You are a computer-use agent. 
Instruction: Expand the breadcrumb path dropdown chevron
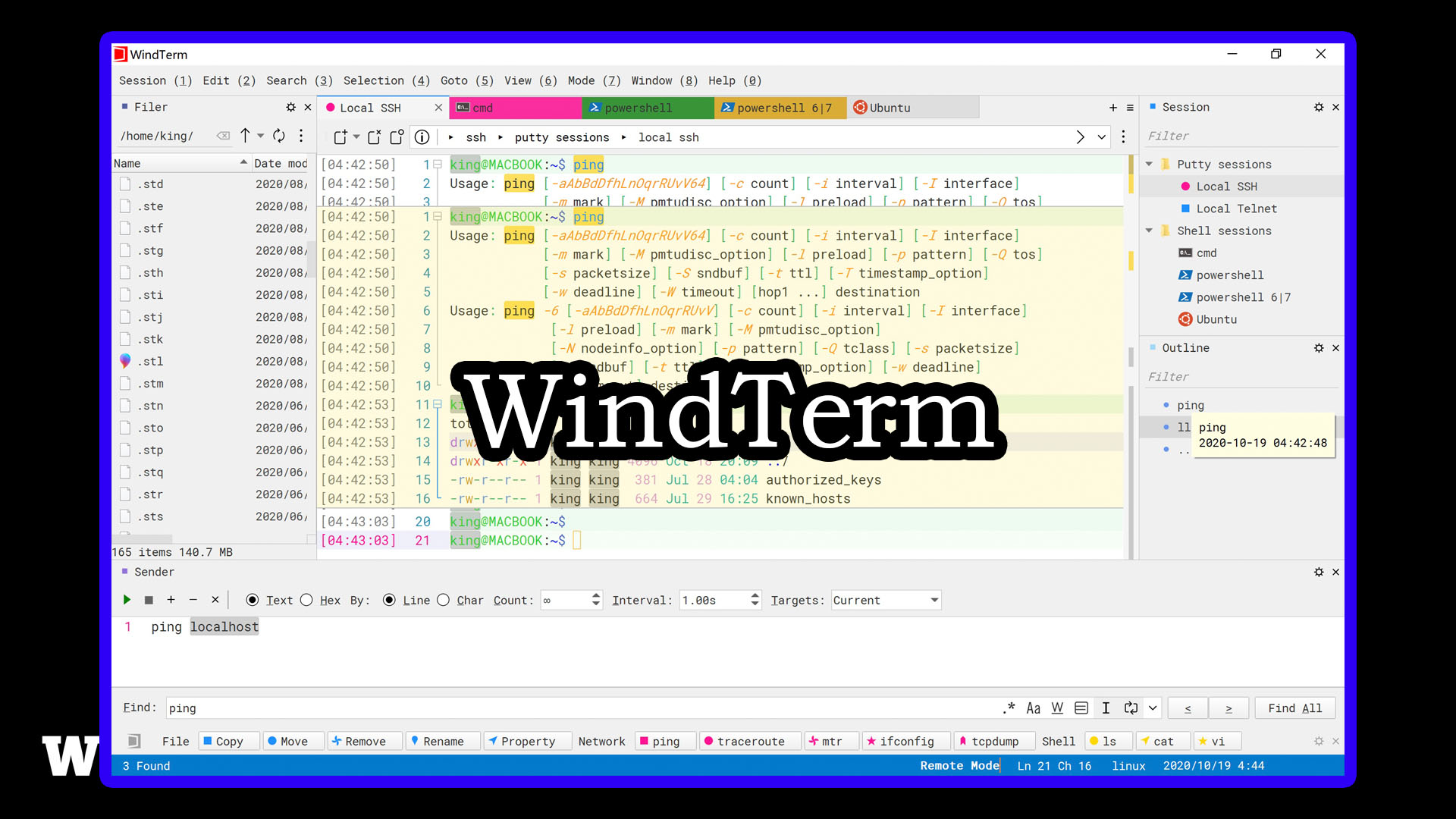pos(1102,137)
